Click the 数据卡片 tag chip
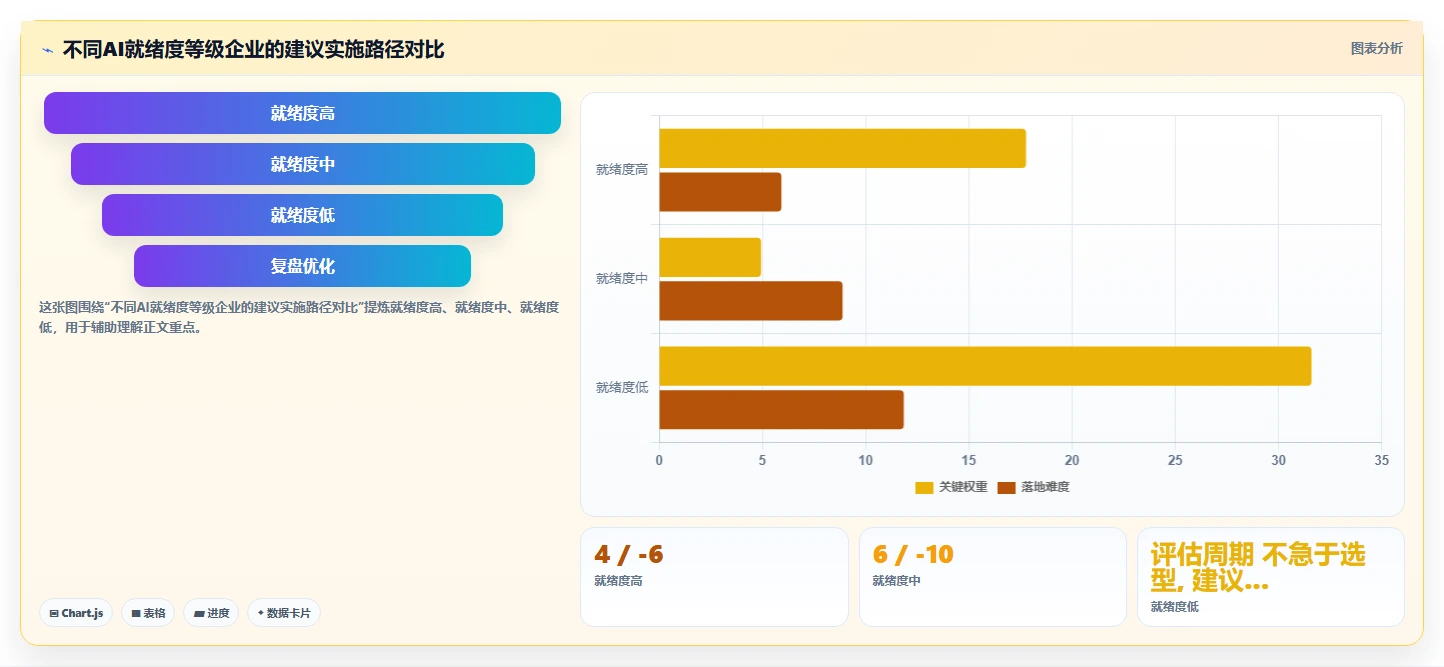This screenshot has height=667, width=1444. (284, 613)
